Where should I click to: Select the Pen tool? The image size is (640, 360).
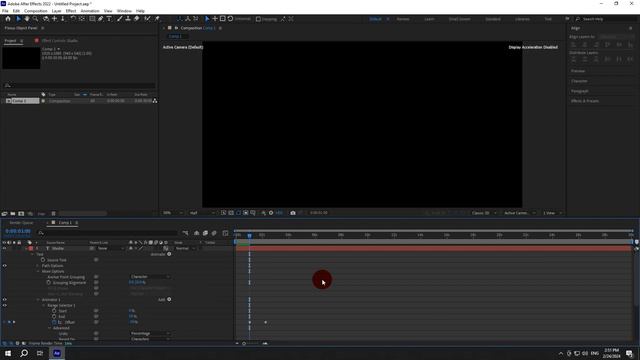tap(100, 19)
